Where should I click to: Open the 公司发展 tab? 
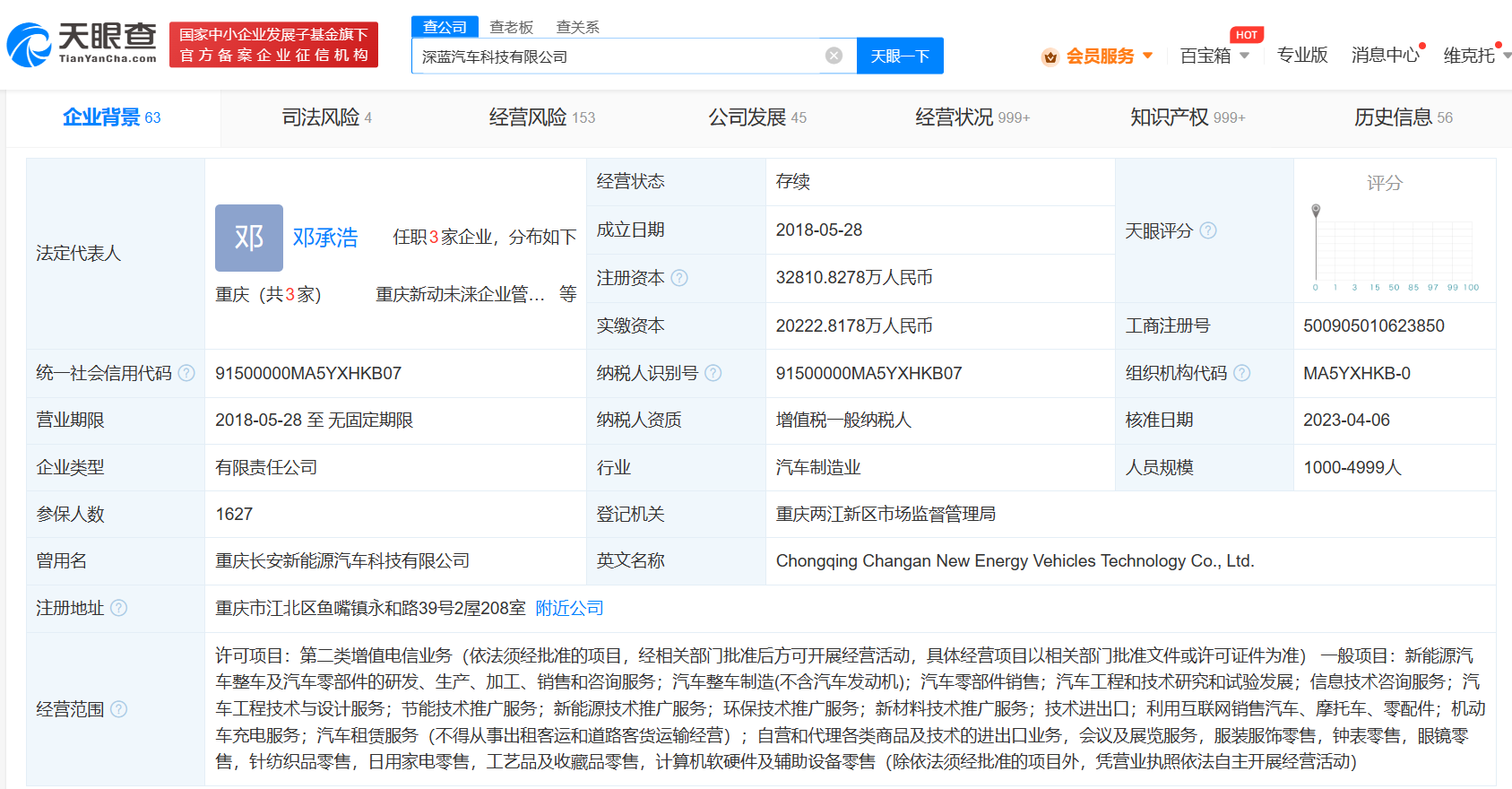[x=757, y=117]
